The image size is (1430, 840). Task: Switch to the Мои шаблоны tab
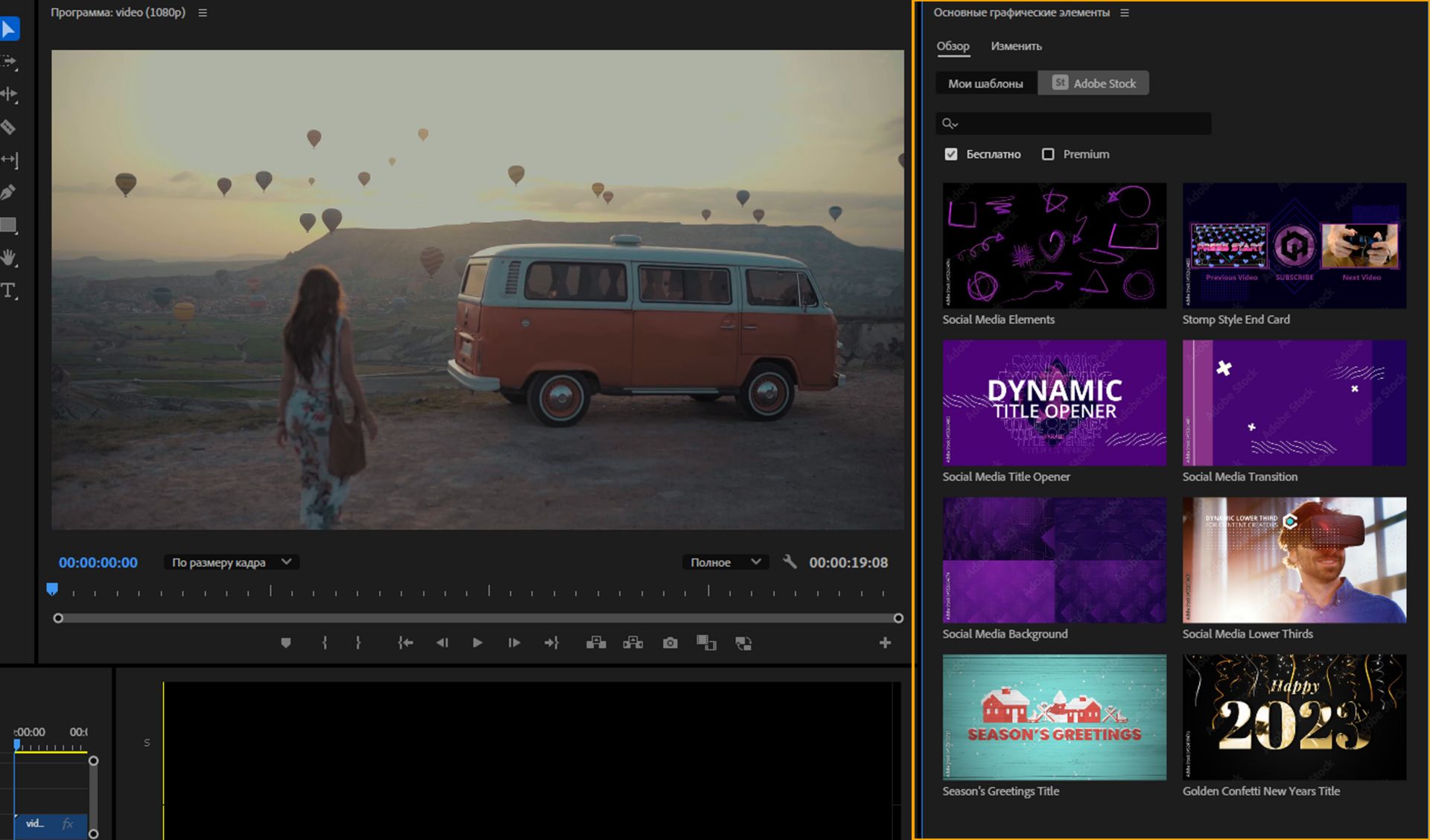pos(986,83)
